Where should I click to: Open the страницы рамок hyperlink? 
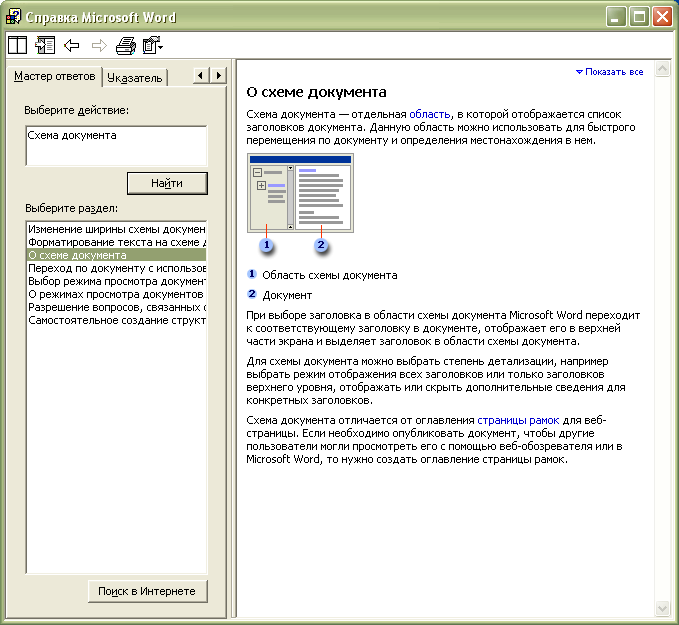[518, 420]
